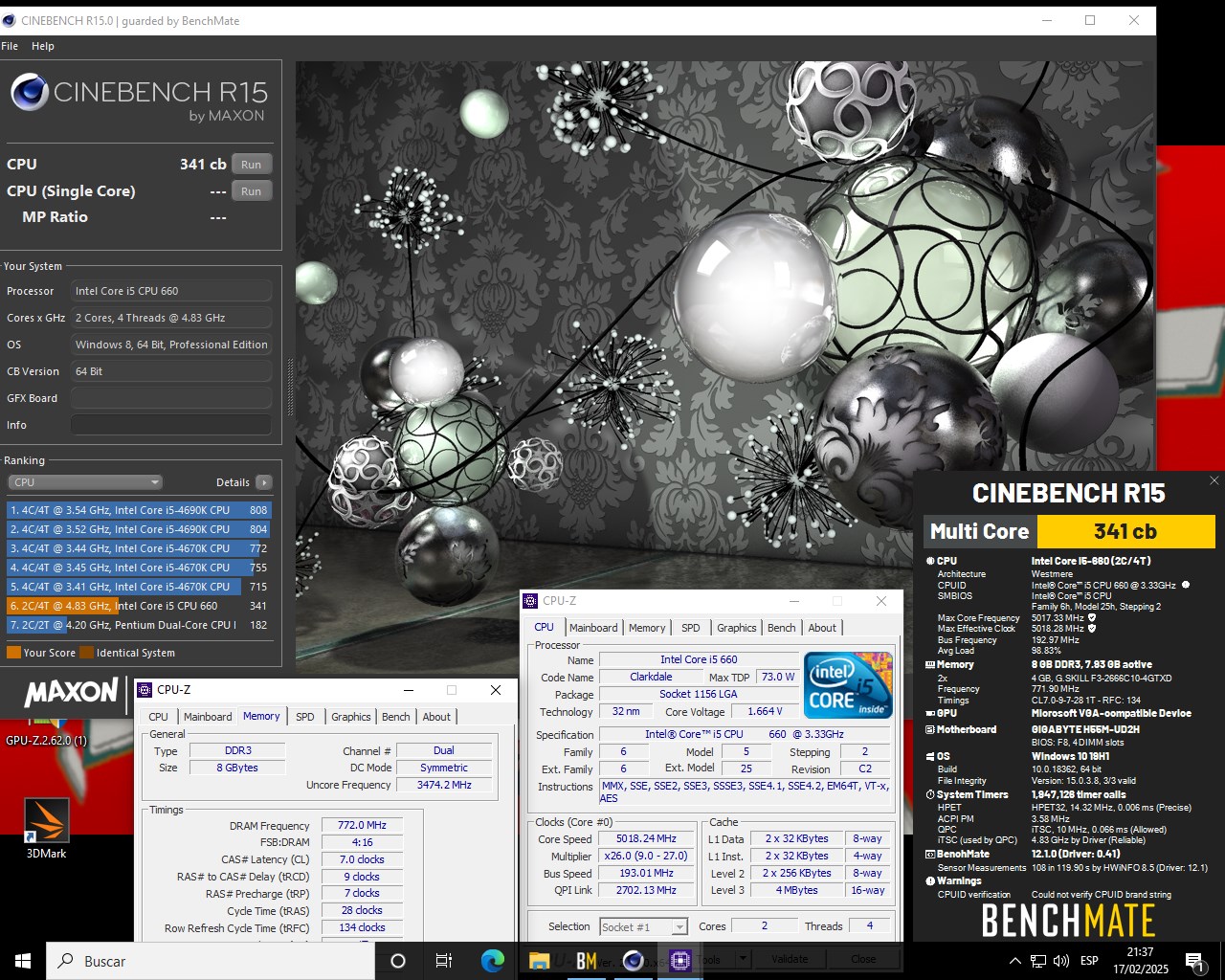
Task: Click the Buscar taskbar search box
Action: 211,961
